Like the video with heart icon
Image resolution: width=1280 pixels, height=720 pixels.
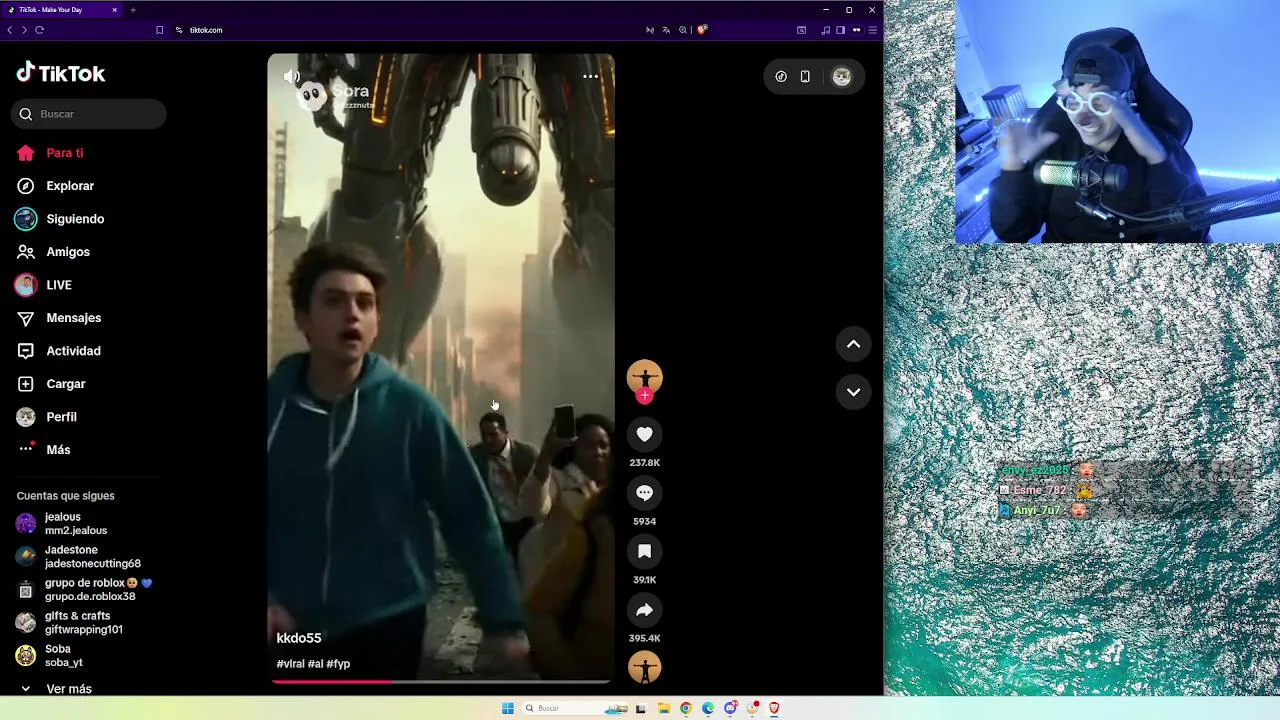(644, 434)
